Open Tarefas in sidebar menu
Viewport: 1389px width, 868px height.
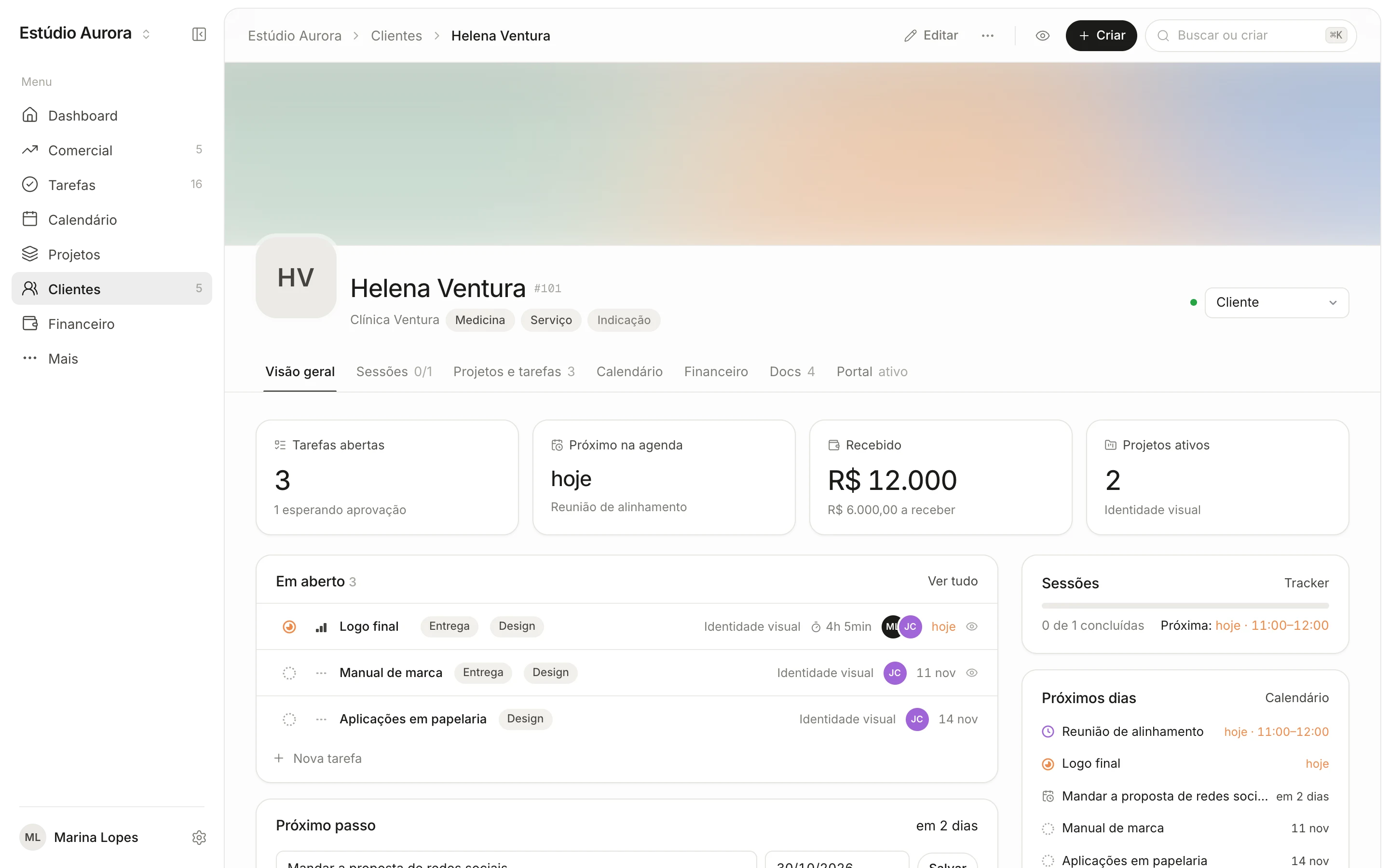tap(111, 185)
